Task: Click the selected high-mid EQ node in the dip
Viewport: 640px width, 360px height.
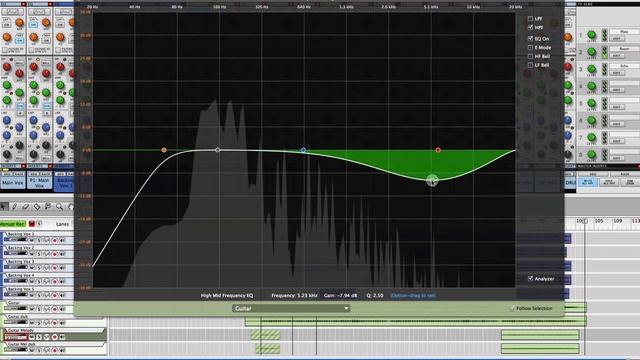Action: pos(432,180)
